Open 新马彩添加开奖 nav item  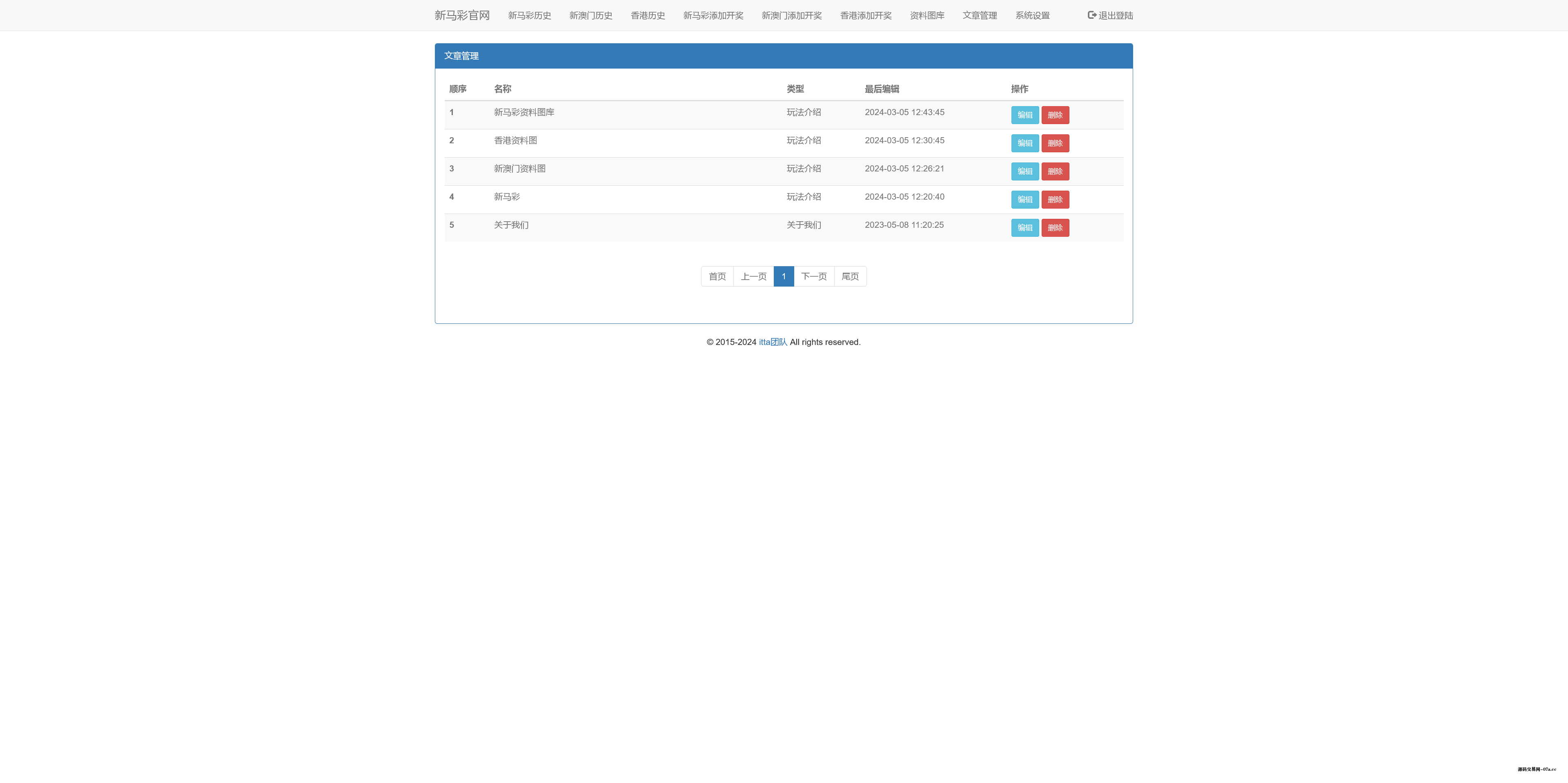[713, 15]
